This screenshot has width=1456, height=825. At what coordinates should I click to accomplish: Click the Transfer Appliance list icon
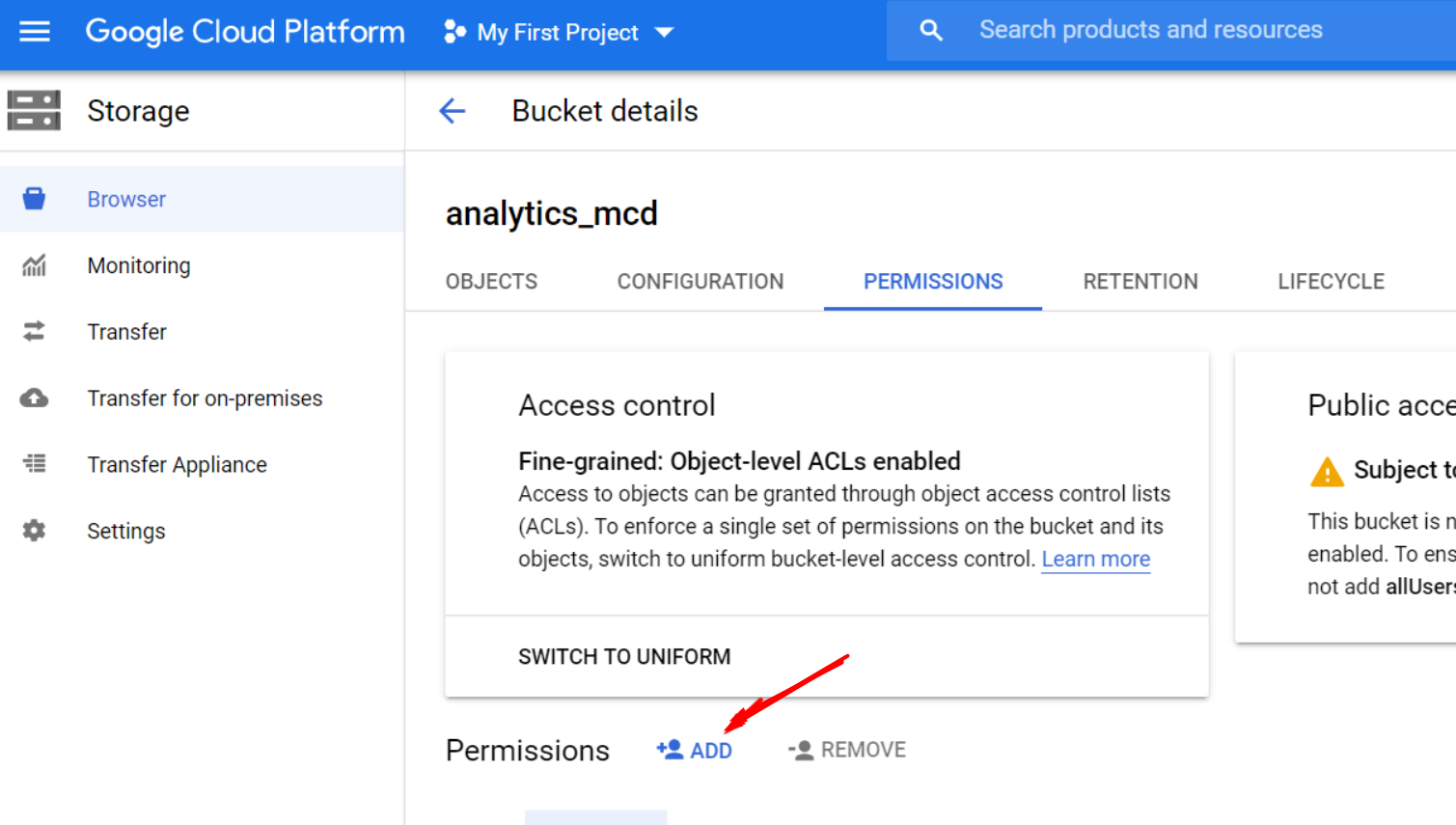click(34, 464)
